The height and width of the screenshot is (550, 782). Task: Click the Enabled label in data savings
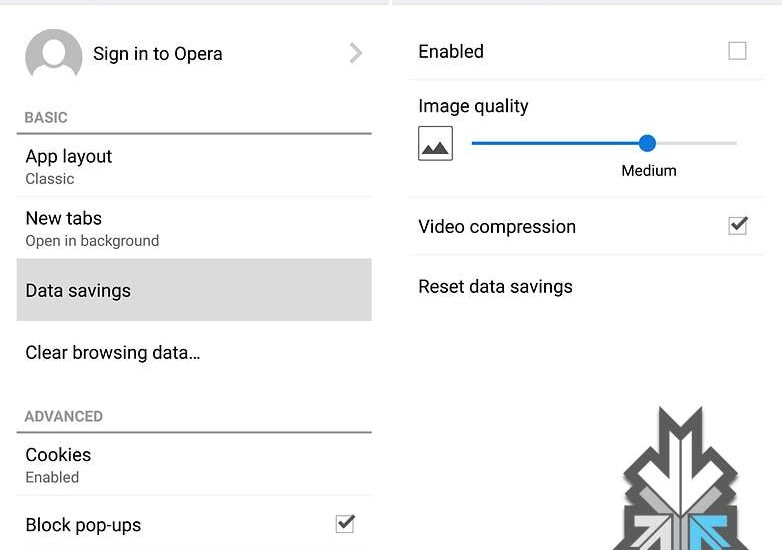(x=451, y=52)
